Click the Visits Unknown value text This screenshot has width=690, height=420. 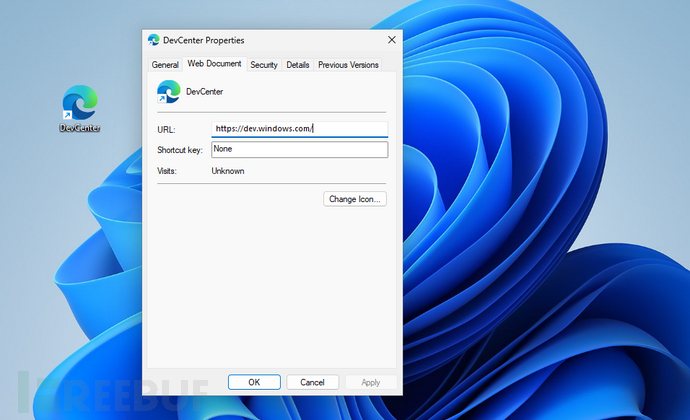[x=228, y=171]
